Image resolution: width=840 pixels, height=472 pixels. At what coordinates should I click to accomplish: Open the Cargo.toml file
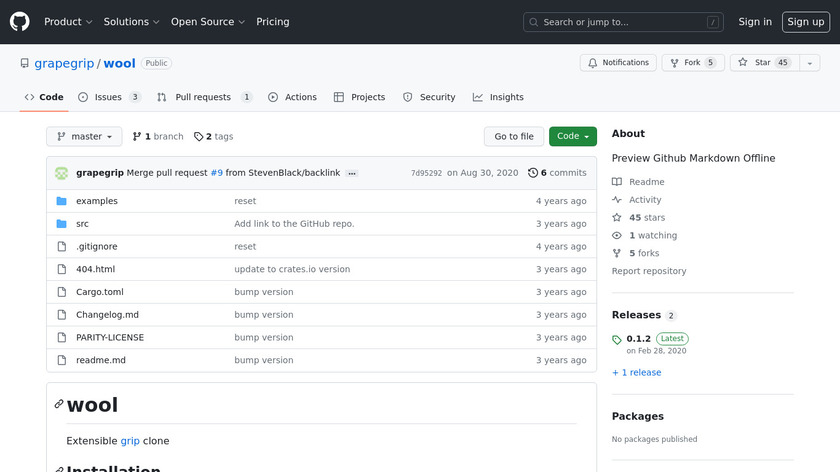100,292
